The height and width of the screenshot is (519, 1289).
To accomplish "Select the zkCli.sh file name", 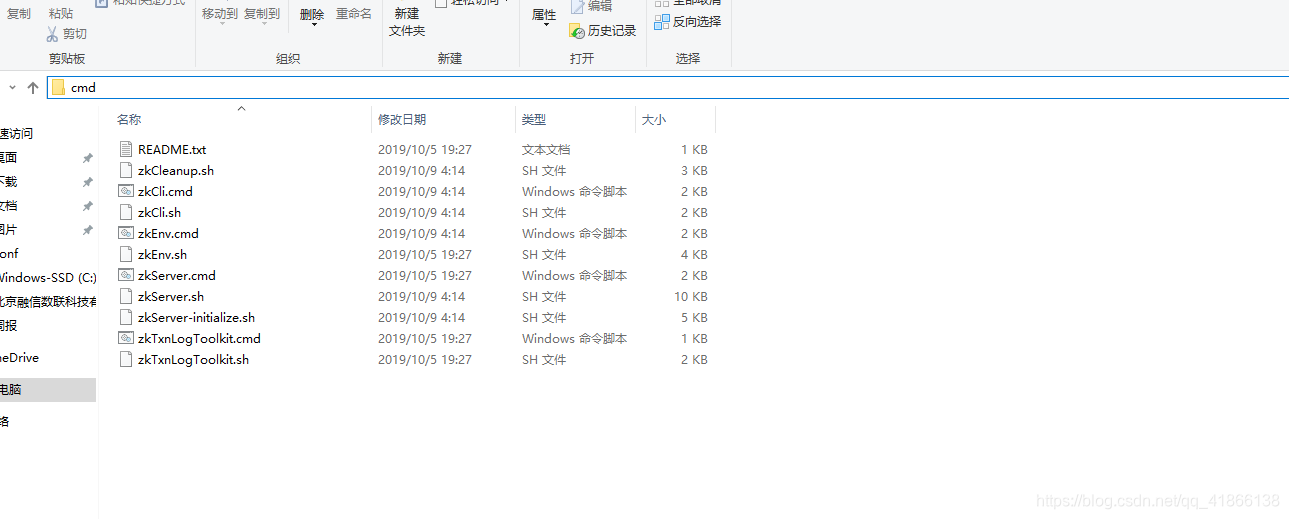I will 159,212.
